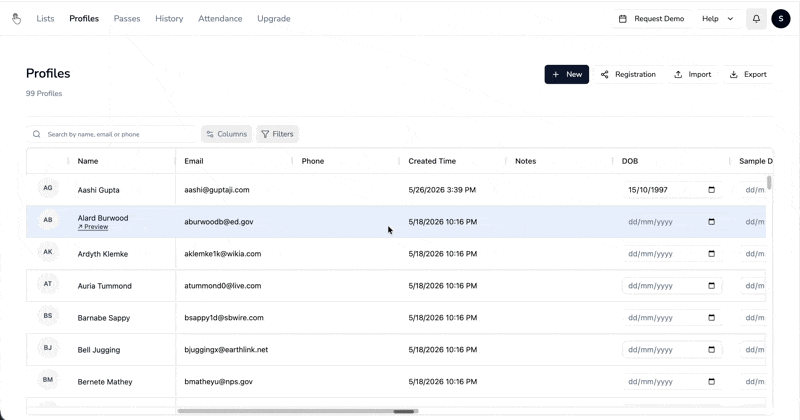Click the horizontal table scrollbar

[x=297, y=411]
